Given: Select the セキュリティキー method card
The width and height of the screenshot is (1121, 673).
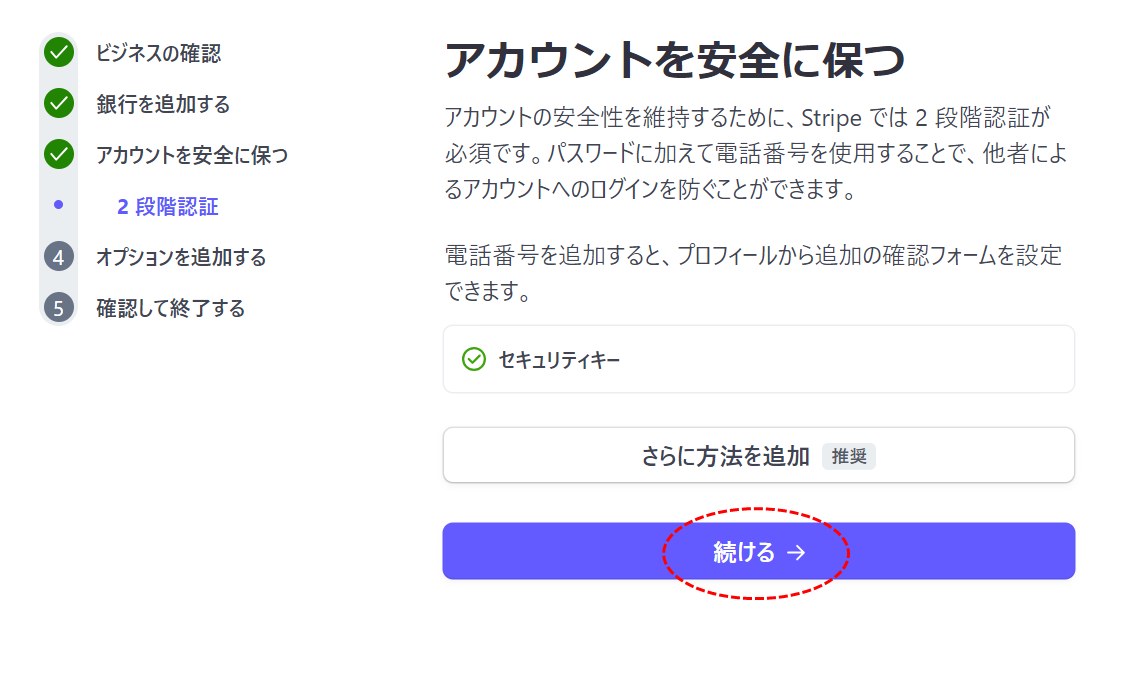Looking at the screenshot, I should tap(759, 359).
